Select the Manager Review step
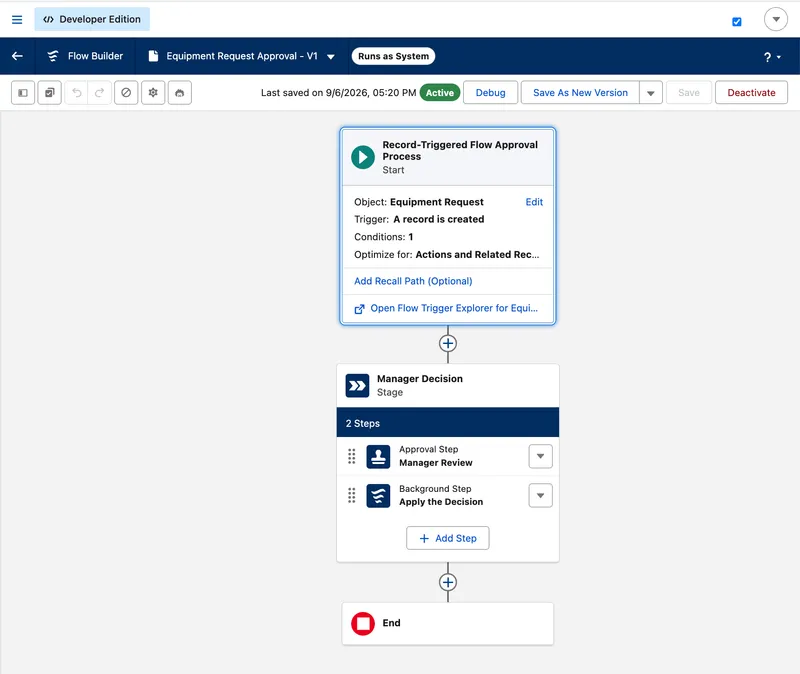 pos(436,463)
